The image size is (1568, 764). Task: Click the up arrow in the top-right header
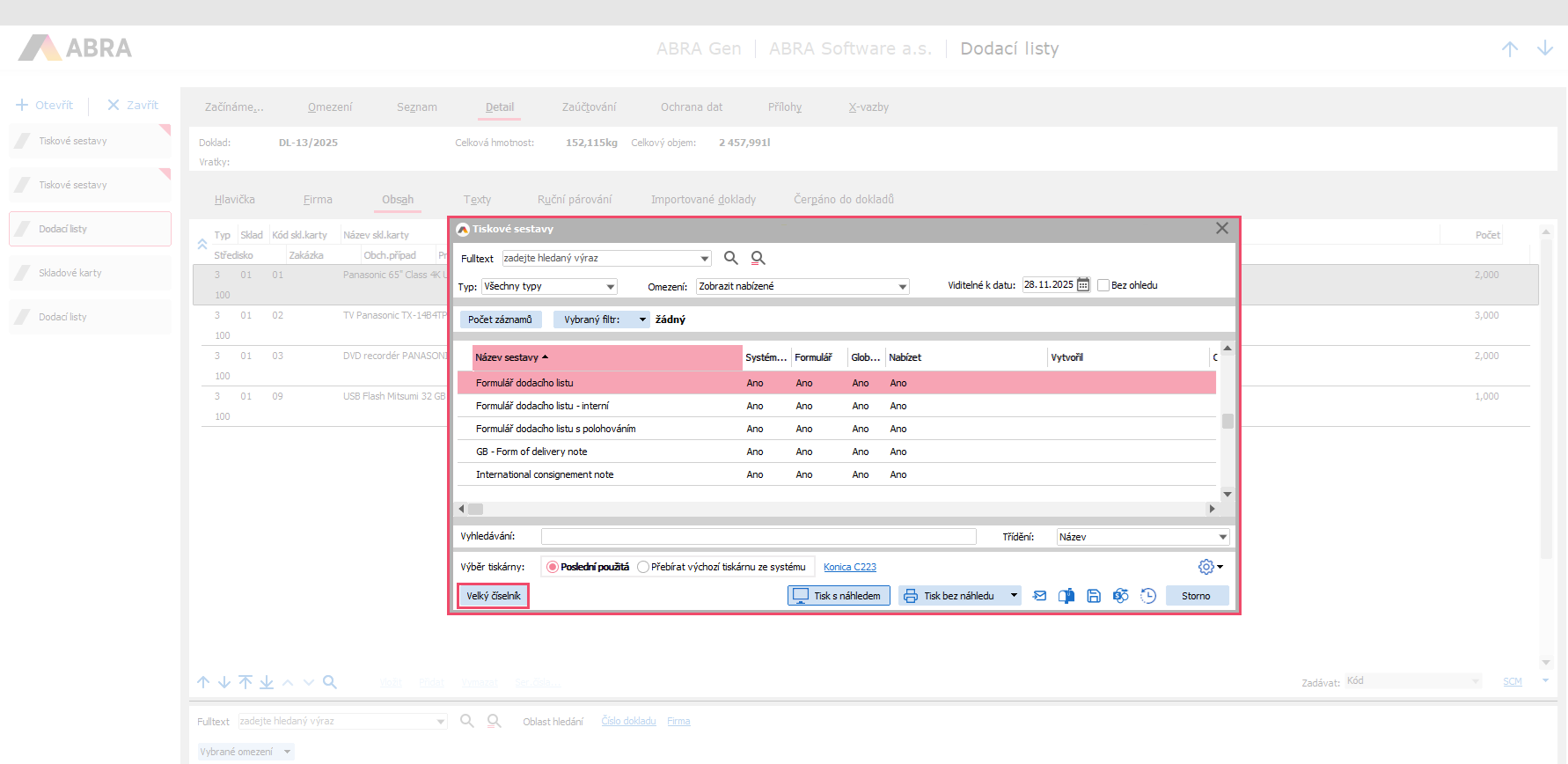pos(1510,48)
